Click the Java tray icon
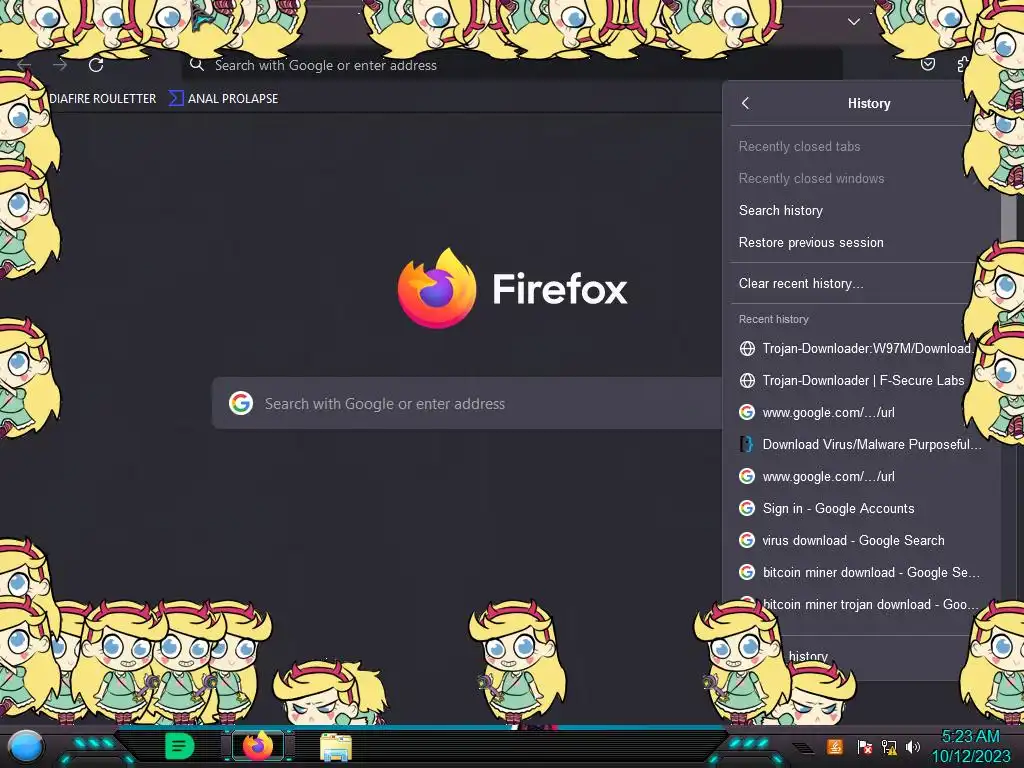This screenshot has width=1024, height=768. (834, 746)
